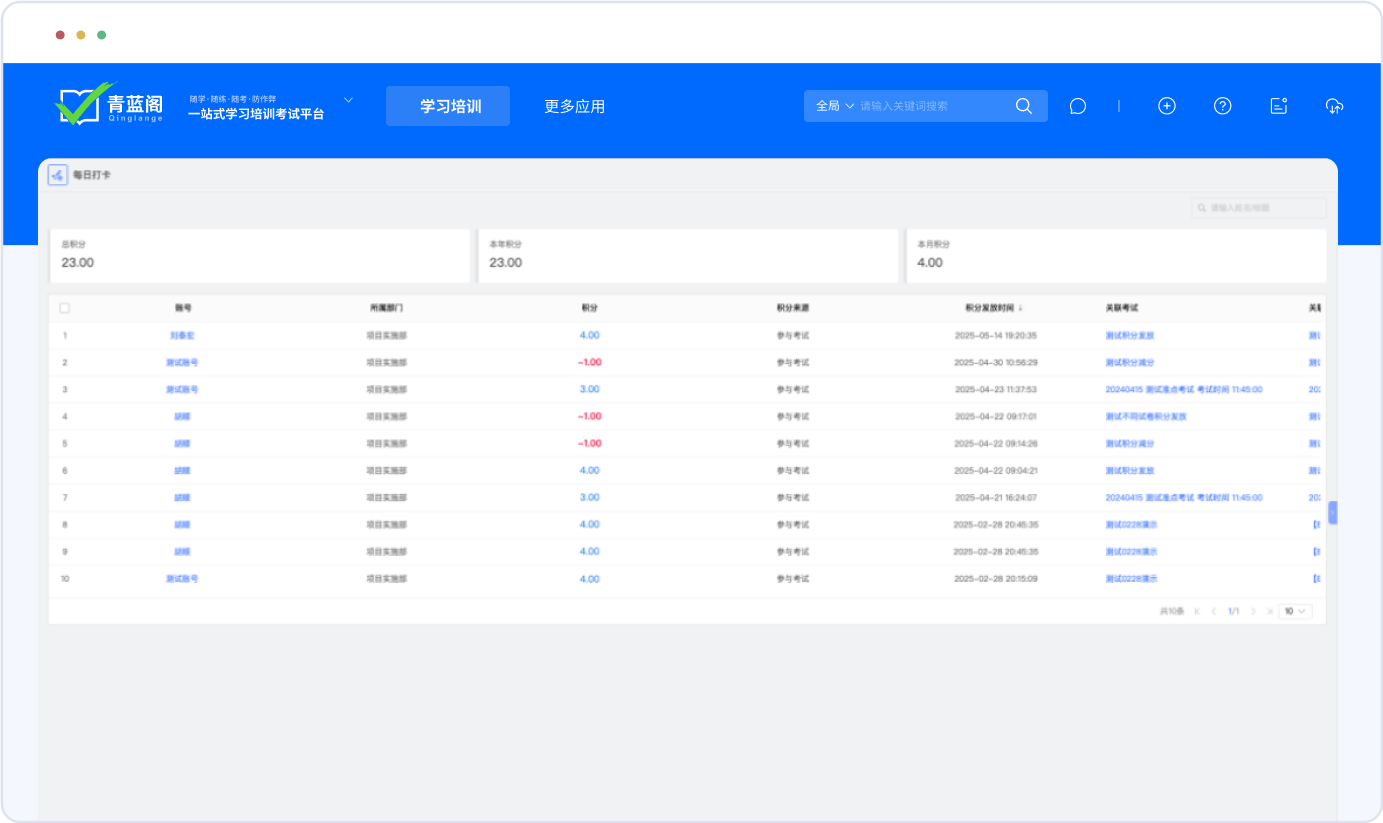Expand the platform switcher chevron beside slogan
This screenshot has width=1383, height=823.
(x=349, y=100)
